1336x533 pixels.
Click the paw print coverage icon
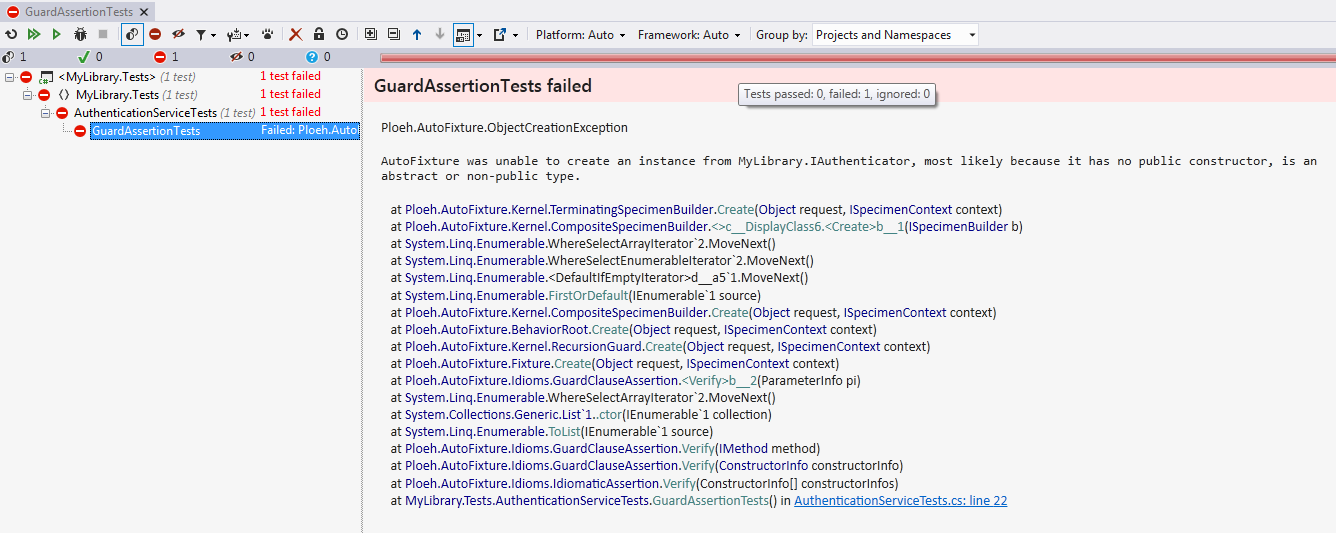click(268, 34)
